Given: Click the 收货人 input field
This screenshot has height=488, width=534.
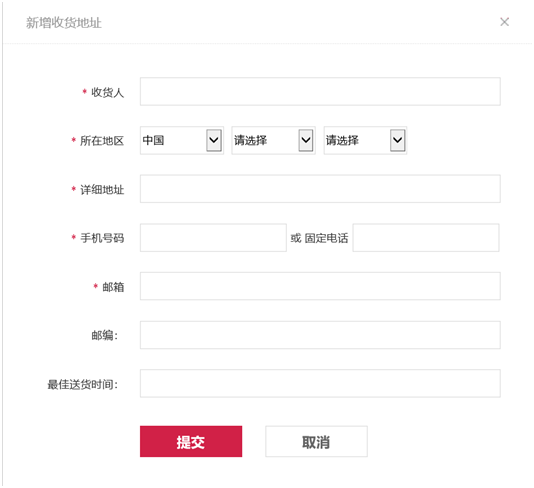Looking at the screenshot, I should pyautogui.click(x=320, y=92).
